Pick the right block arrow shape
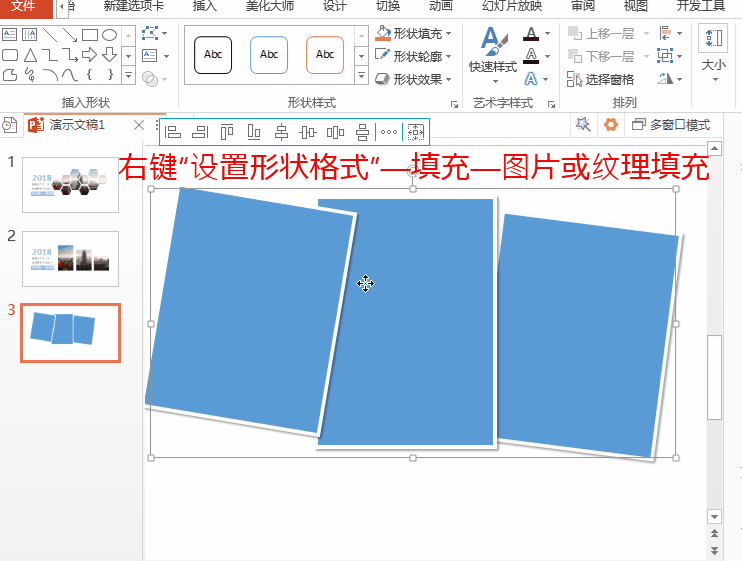The image size is (742, 561). [x=89, y=55]
